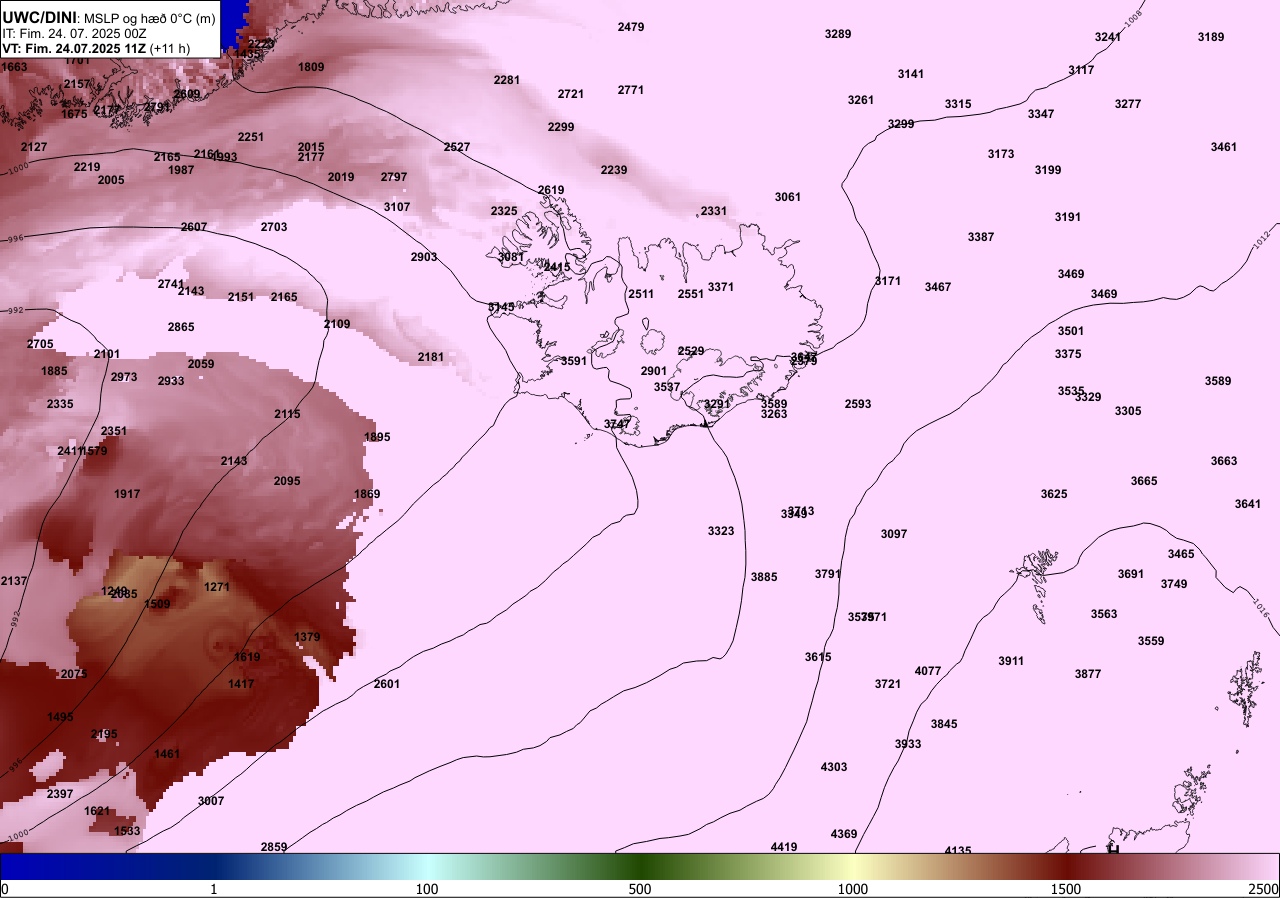Click the height value 3241
This screenshot has height=898, width=1280.
(x=1108, y=37)
